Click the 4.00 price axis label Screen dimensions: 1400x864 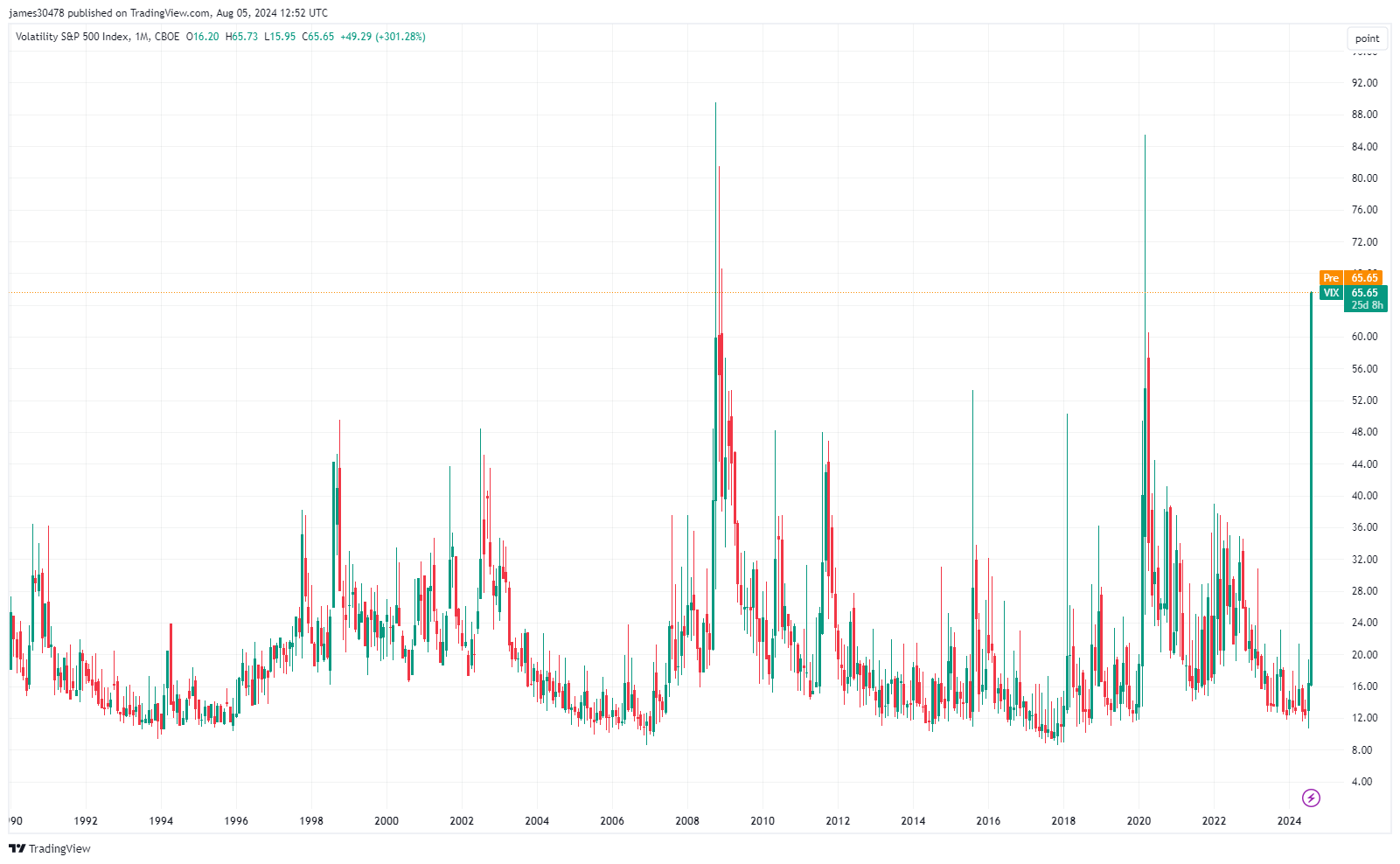[1362, 782]
